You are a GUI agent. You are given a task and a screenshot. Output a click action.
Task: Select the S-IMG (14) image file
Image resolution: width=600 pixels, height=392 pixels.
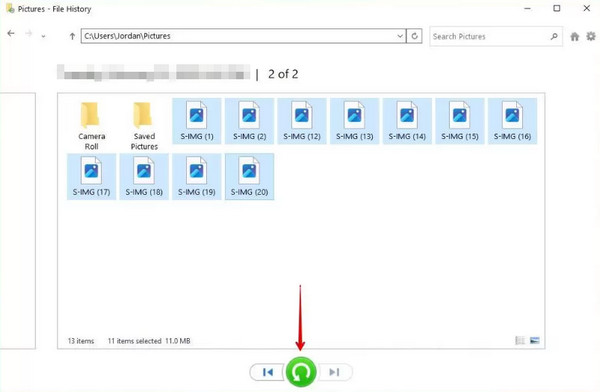pyautogui.click(x=407, y=121)
